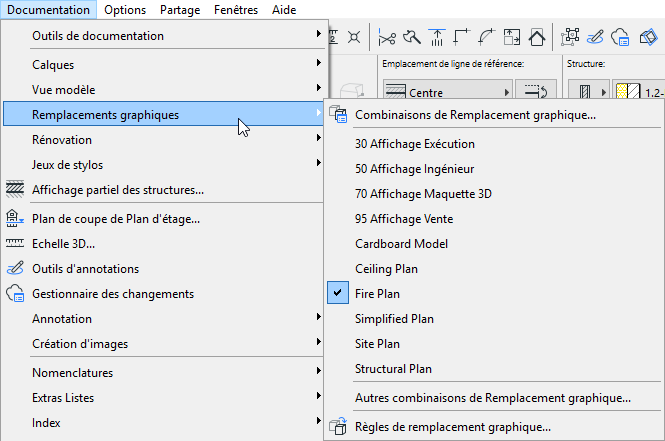Click the Combinaisons de Remplacement graphique icon
Screen dimensions: 665x441
click(338, 114)
